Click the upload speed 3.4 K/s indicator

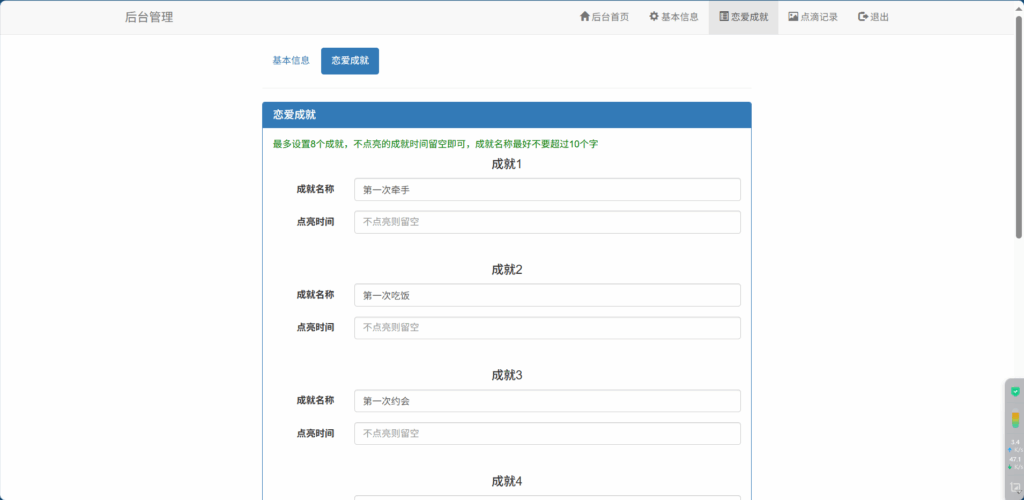click(x=1015, y=446)
